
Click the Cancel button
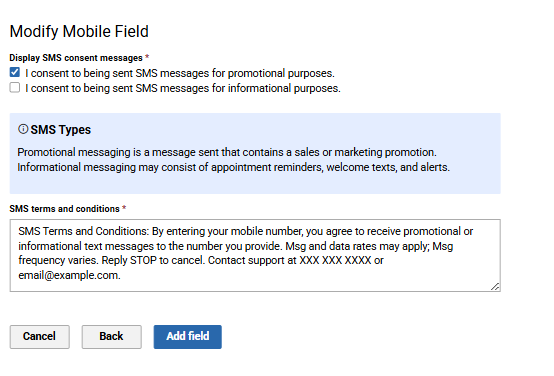pyautogui.click(x=40, y=337)
